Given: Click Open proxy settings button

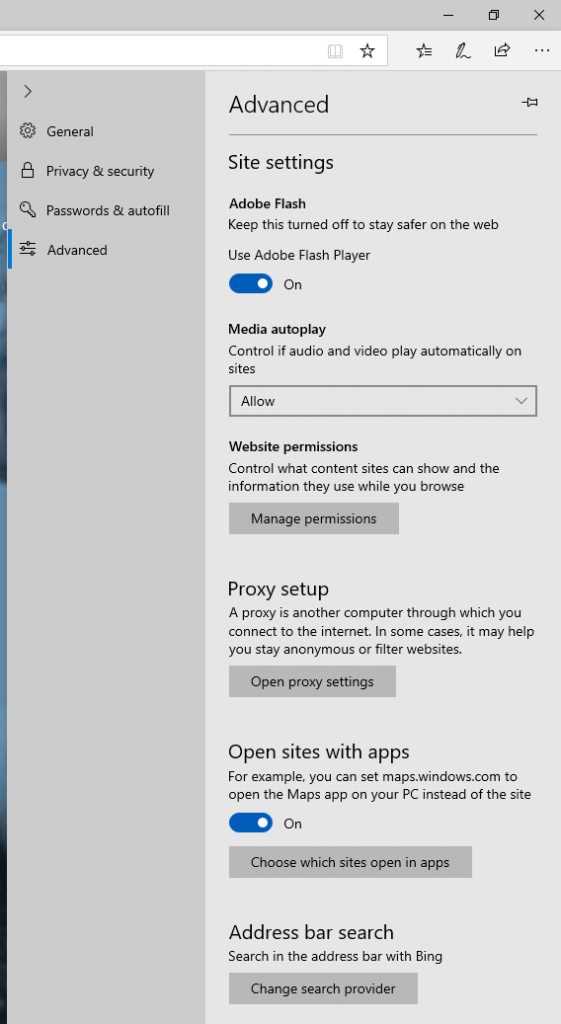Looking at the screenshot, I should (312, 681).
